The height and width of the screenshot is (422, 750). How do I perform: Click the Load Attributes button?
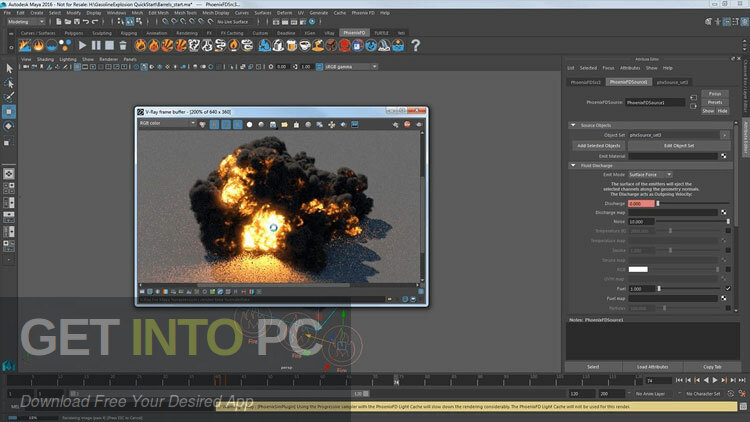tap(652, 367)
